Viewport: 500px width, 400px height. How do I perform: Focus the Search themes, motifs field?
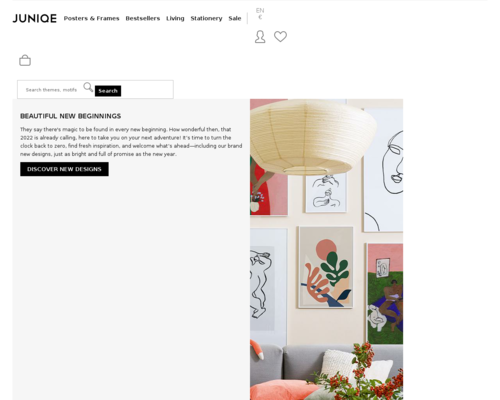click(x=51, y=90)
